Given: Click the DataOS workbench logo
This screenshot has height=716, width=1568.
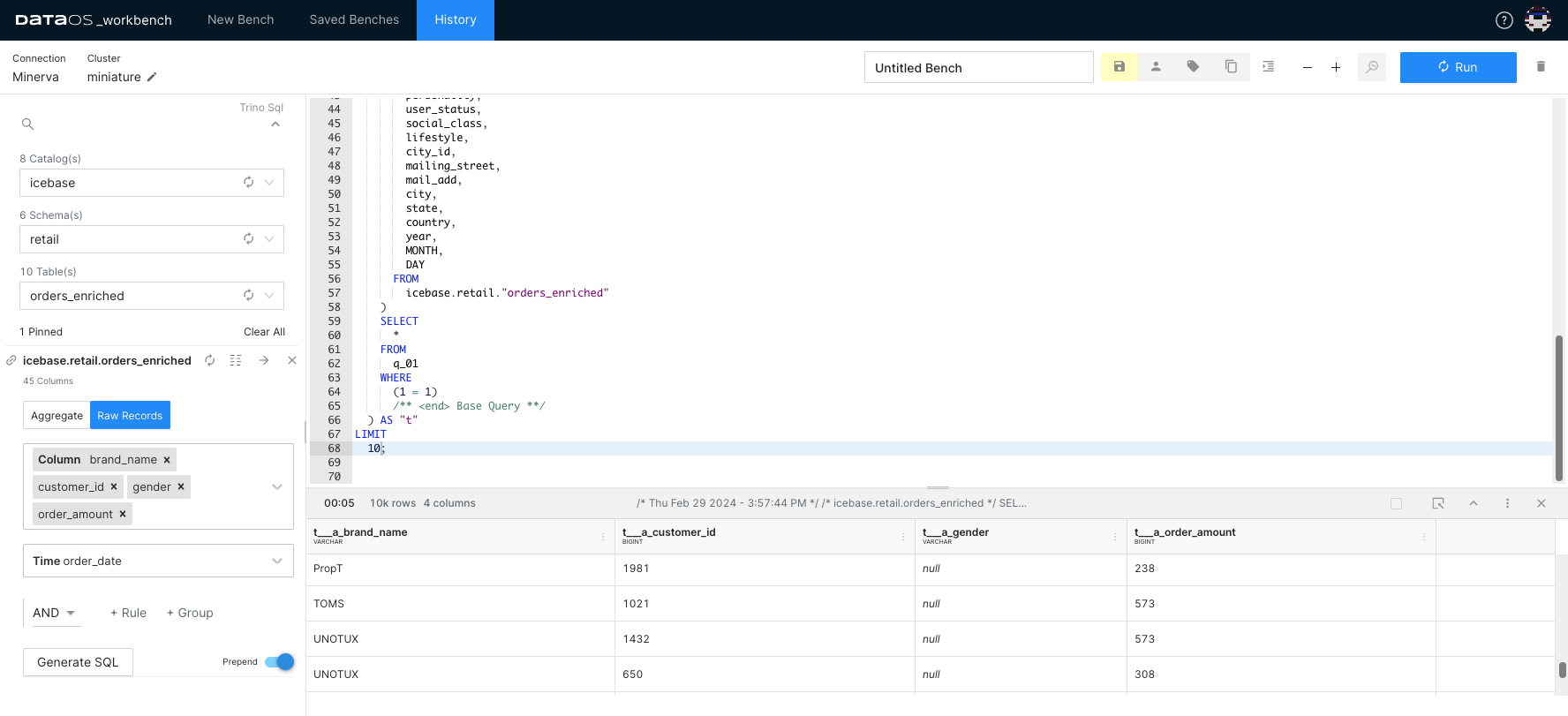Looking at the screenshot, I should [94, 19].
